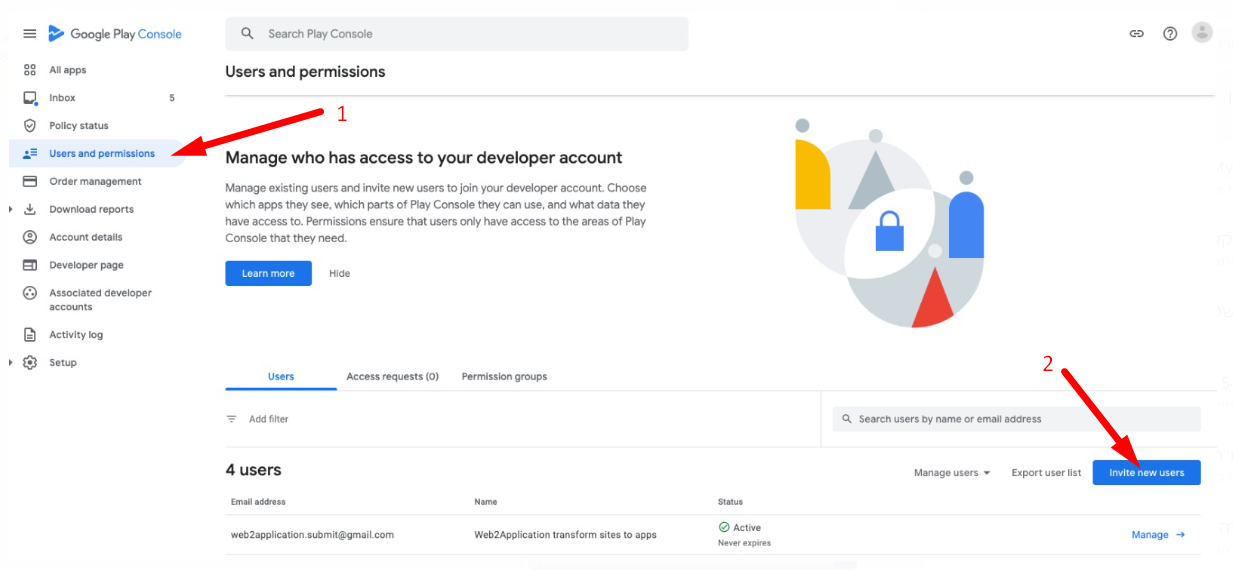Open the link icon in top bar
The image size is (1233, 570).
coord(1136,34)
